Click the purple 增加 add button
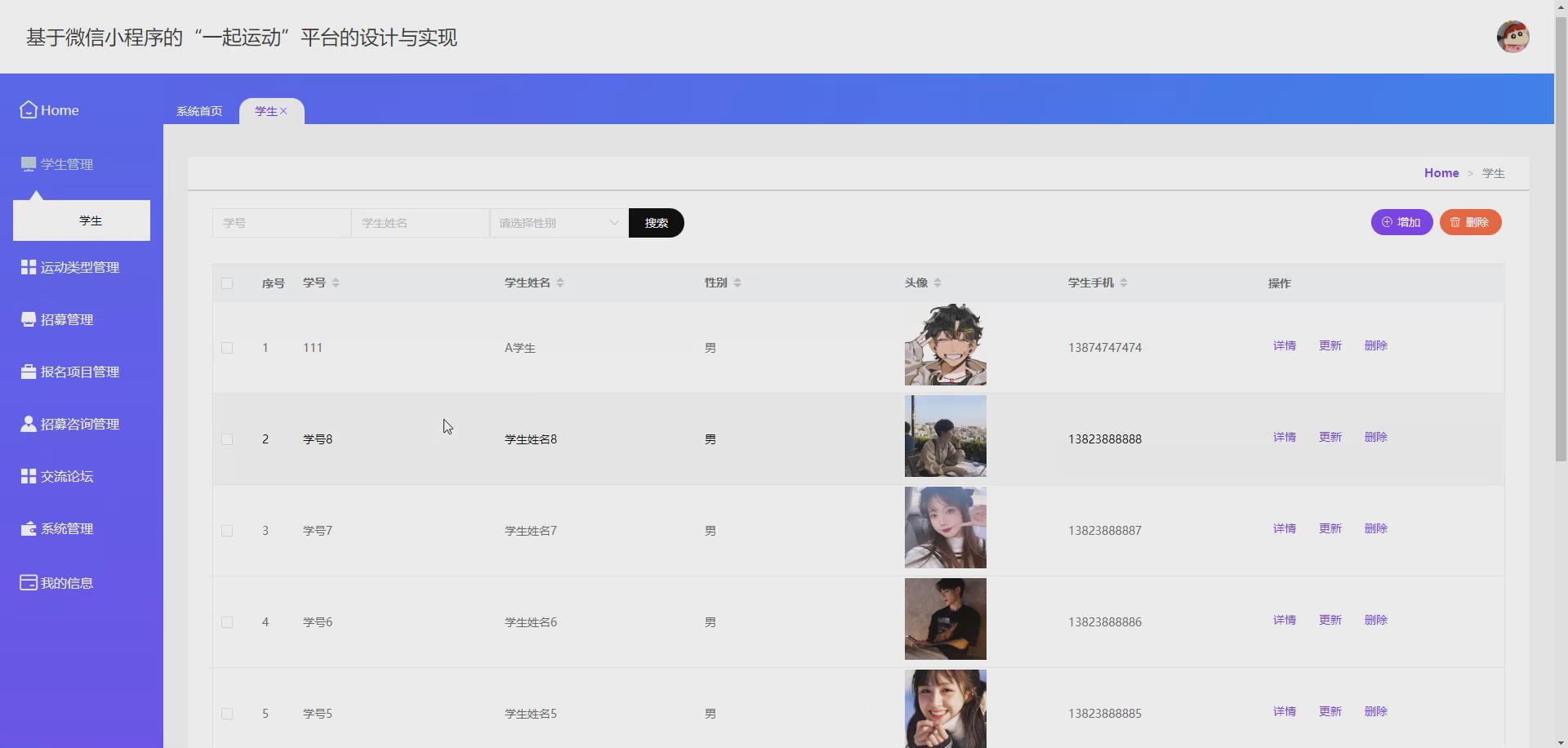 click(1401, 222)
